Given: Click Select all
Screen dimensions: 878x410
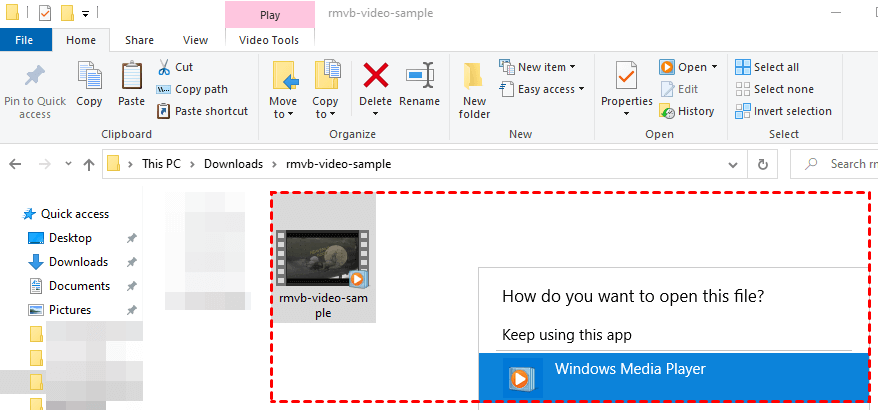Looking at the screenshot, I should [x=767, y=67].
